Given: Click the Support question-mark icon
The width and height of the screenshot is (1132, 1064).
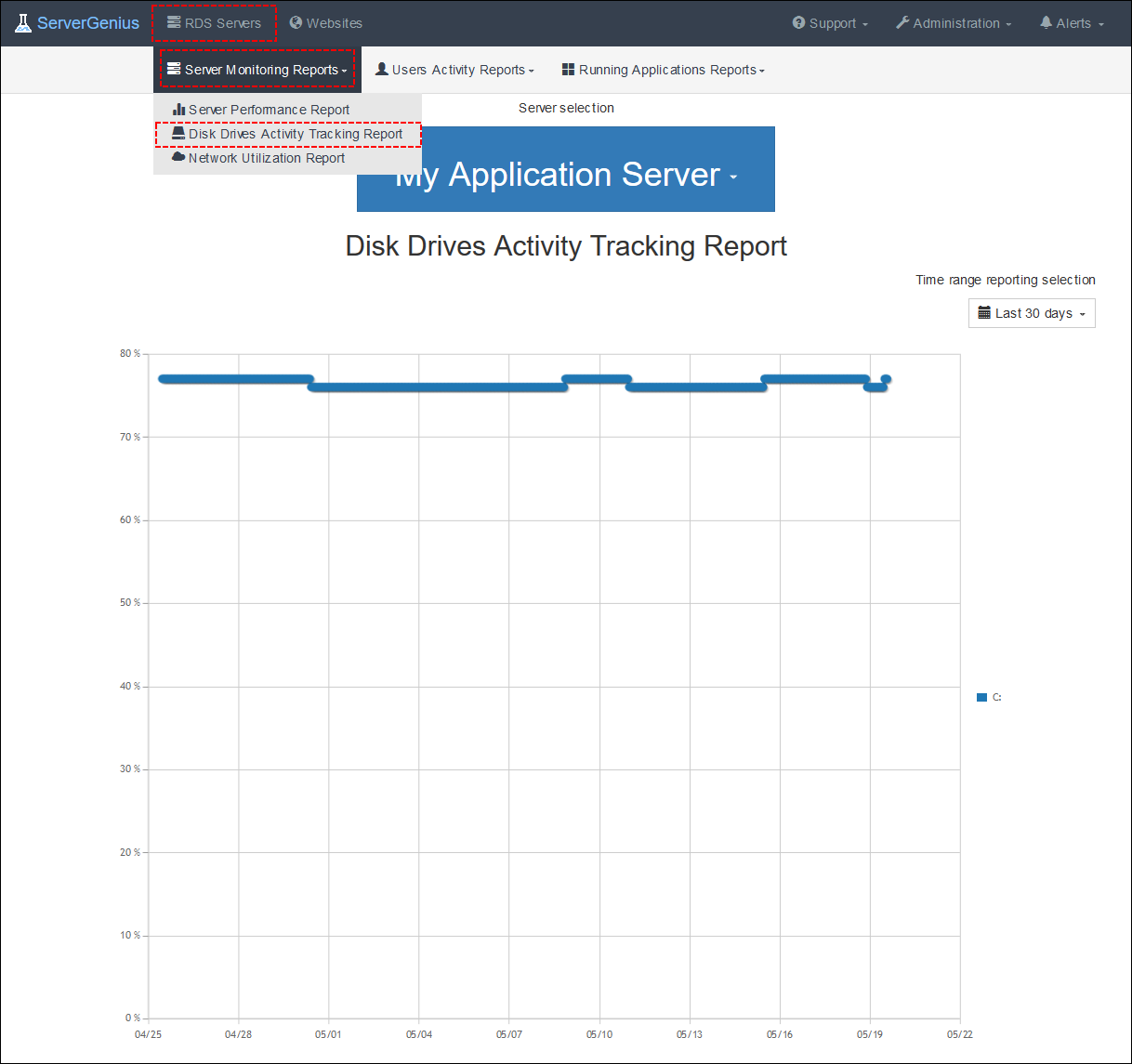Looking at the screenshot, I should pos(800,22).
